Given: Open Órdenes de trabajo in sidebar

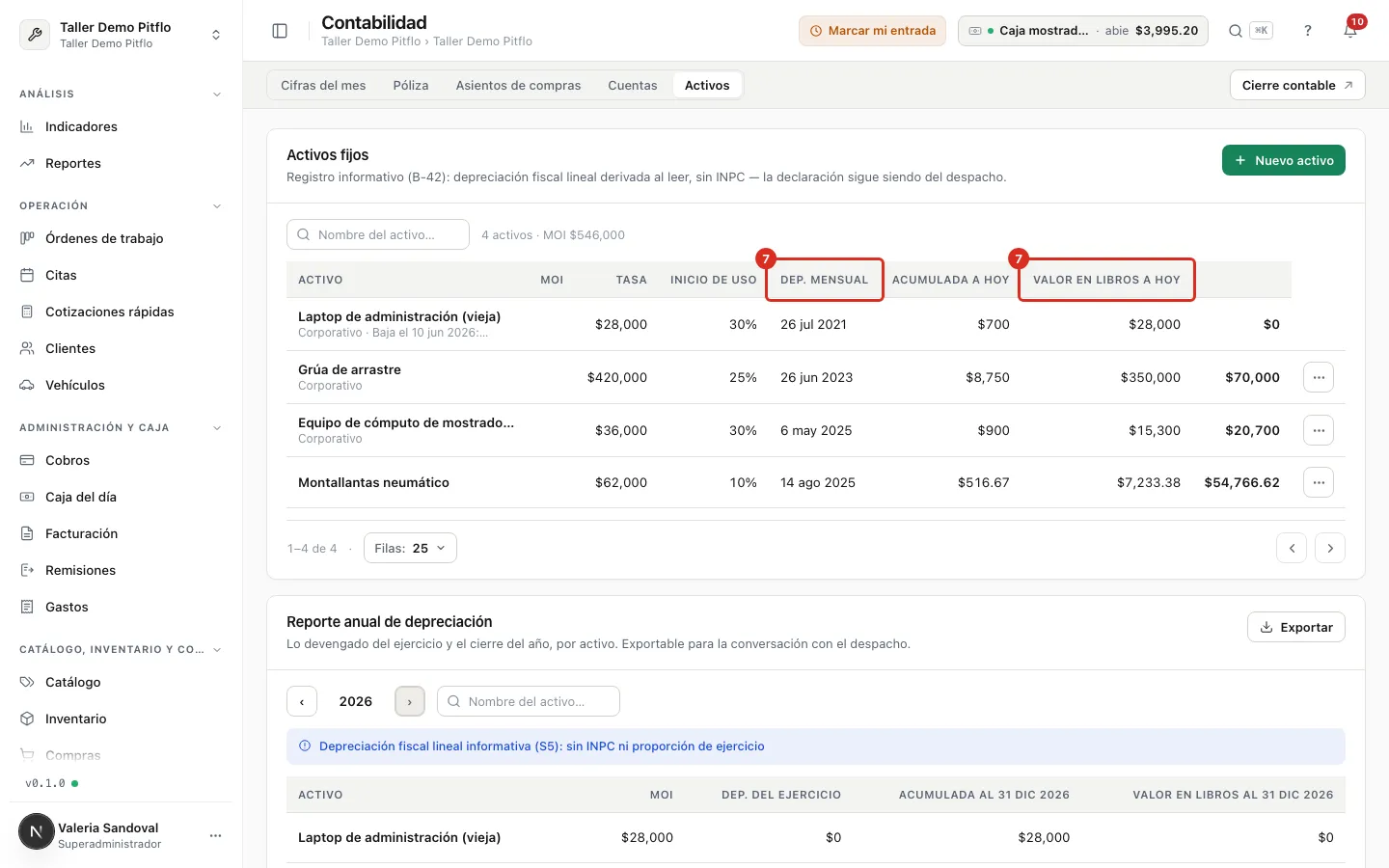Looking at the screenshot, I should [x=122, y=238].
